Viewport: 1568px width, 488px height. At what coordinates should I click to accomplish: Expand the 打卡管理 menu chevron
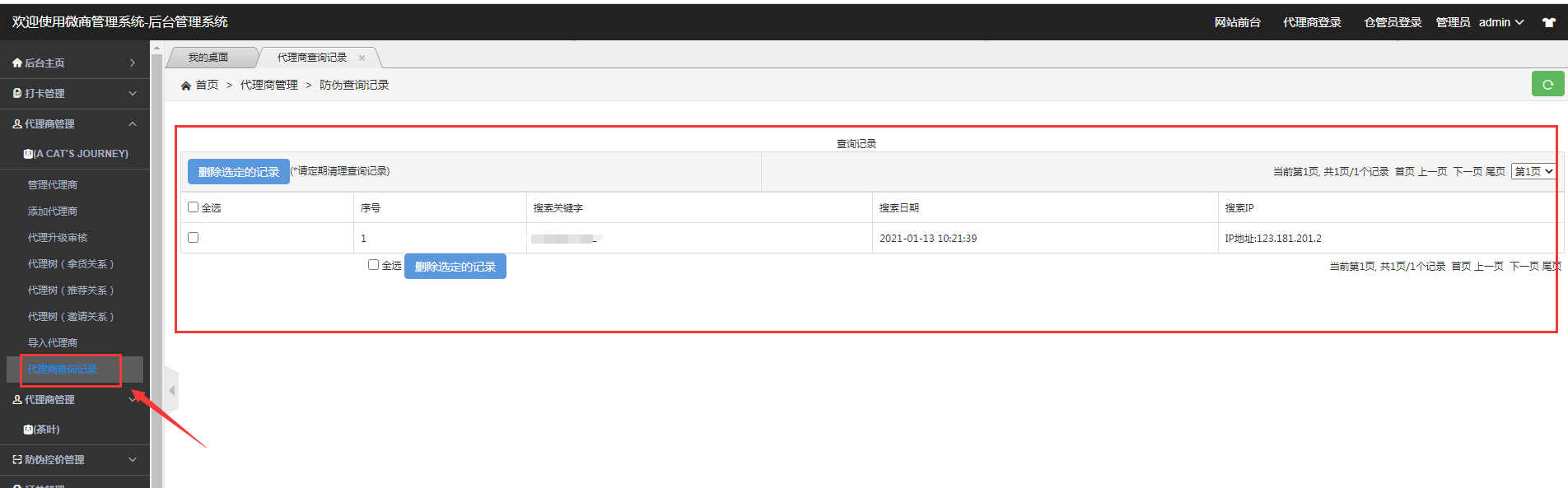point(133,93)
